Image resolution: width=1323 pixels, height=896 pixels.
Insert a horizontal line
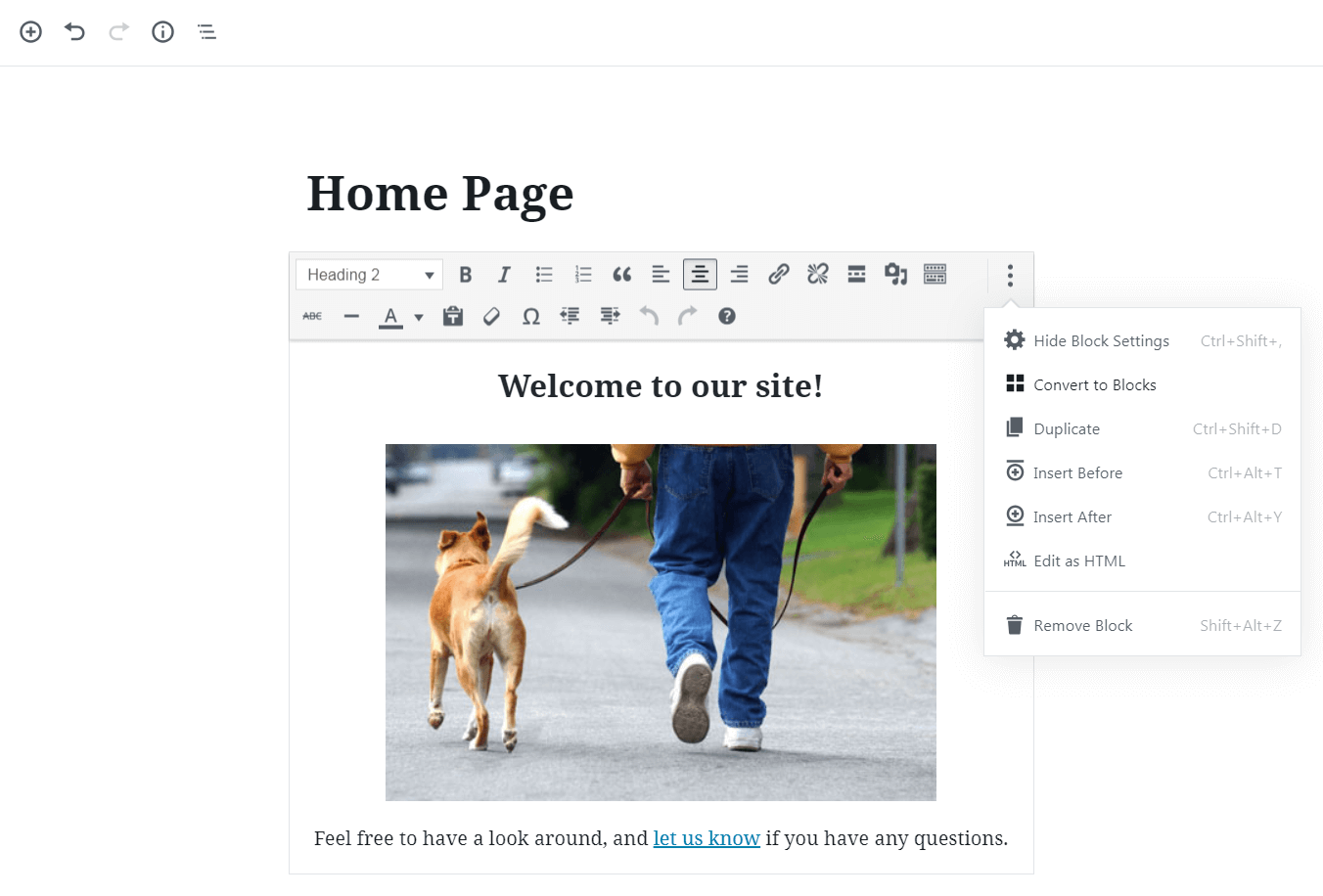pyautogui.click(x=352, y=316)
